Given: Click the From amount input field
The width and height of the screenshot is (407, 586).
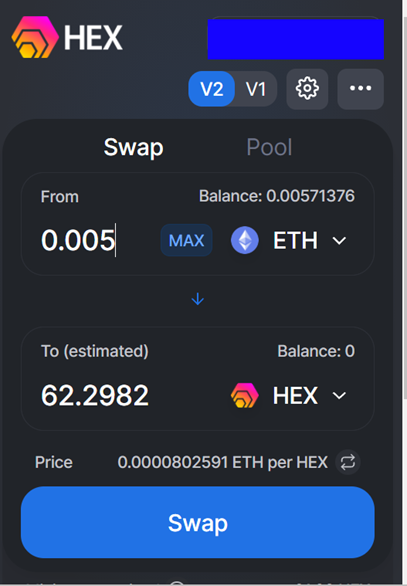Looking at the screenshot, I should [97, 240].
